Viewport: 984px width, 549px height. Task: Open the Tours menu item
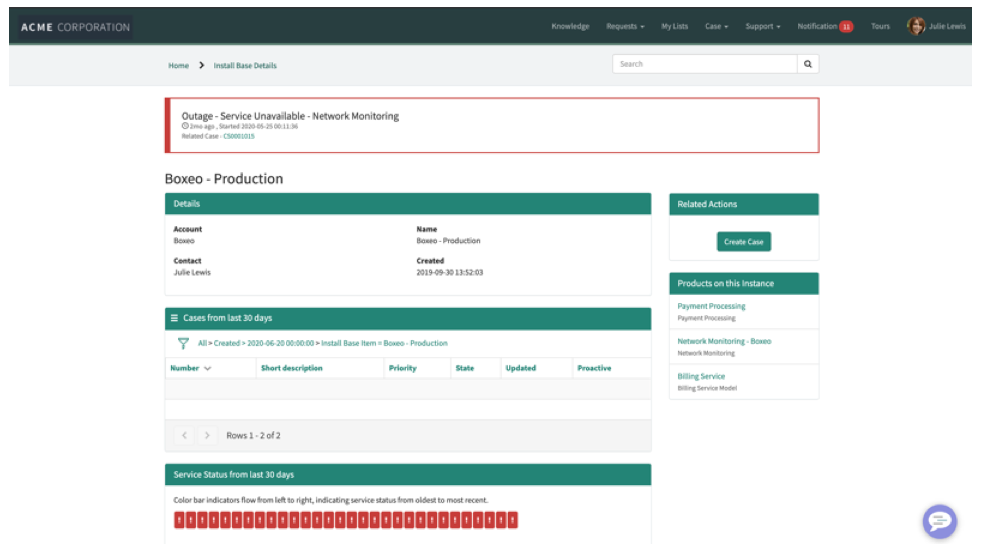[880, 26]
